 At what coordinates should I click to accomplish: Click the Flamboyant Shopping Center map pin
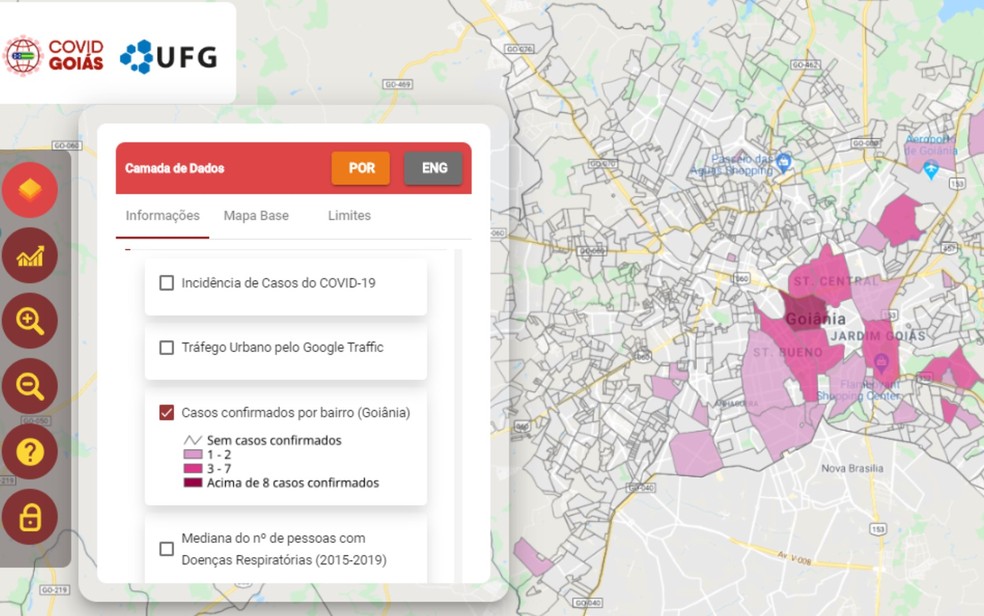coord(881,362)
